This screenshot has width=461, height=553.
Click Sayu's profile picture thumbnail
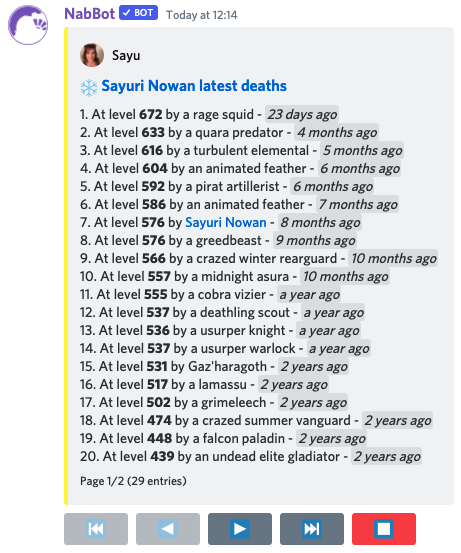coord(92,55)
